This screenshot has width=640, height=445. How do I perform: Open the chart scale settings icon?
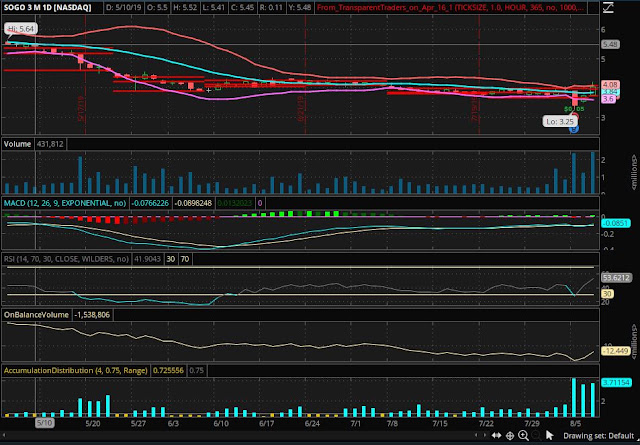(x=608, y=7)
